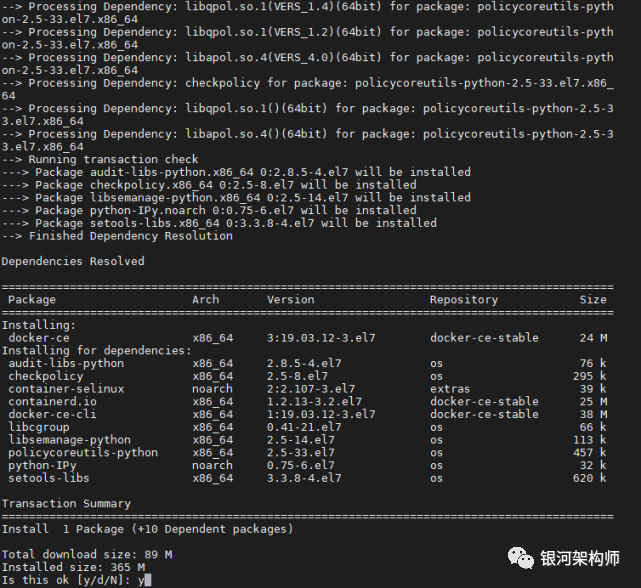Image resolution: width=641 pixels, height=588 pixels.
Task: Select 'checkpolicy' in the dependencies list
Action: tap(45, 376)
